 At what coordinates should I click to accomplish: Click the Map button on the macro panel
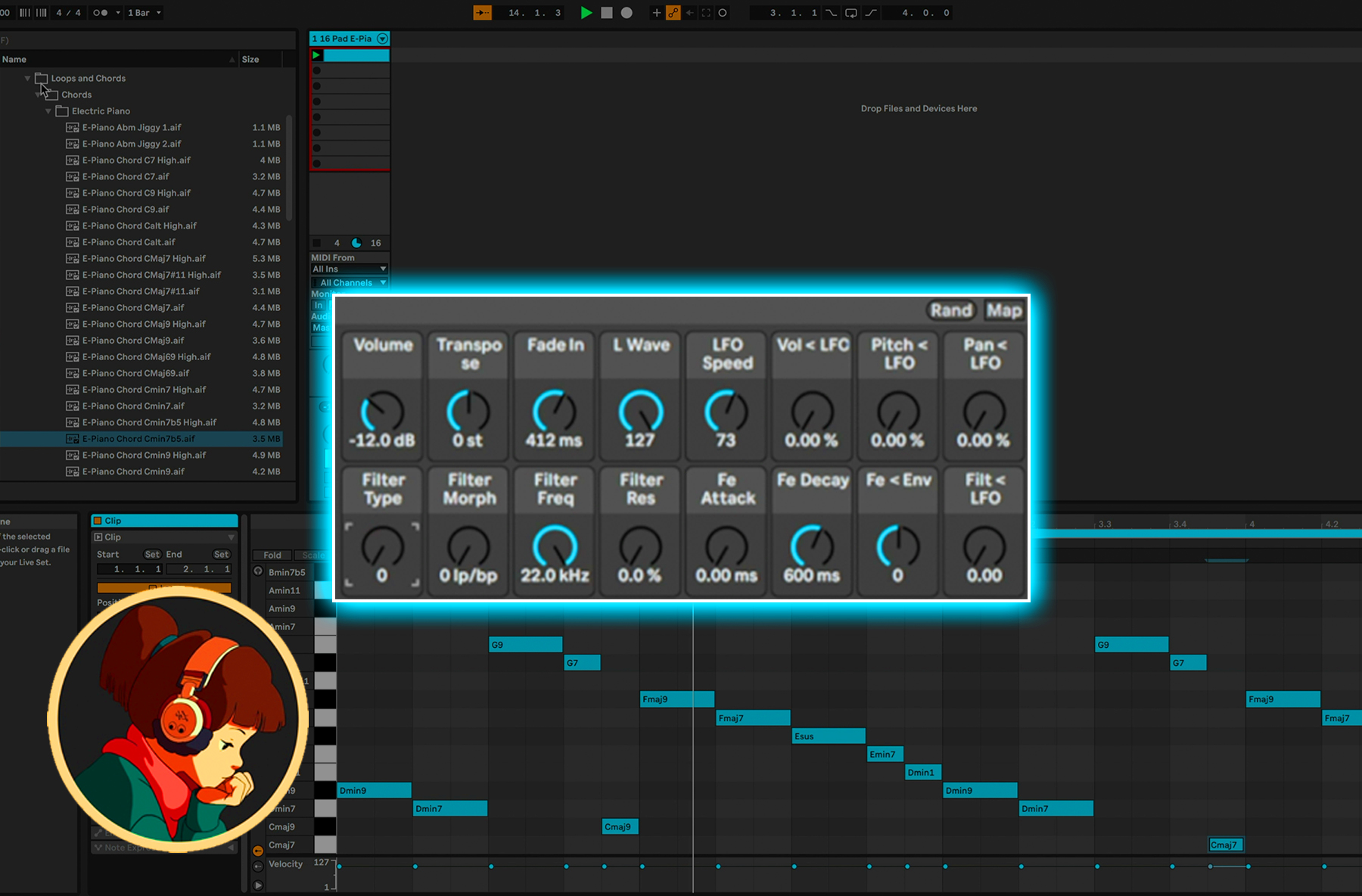(1005, 310)
